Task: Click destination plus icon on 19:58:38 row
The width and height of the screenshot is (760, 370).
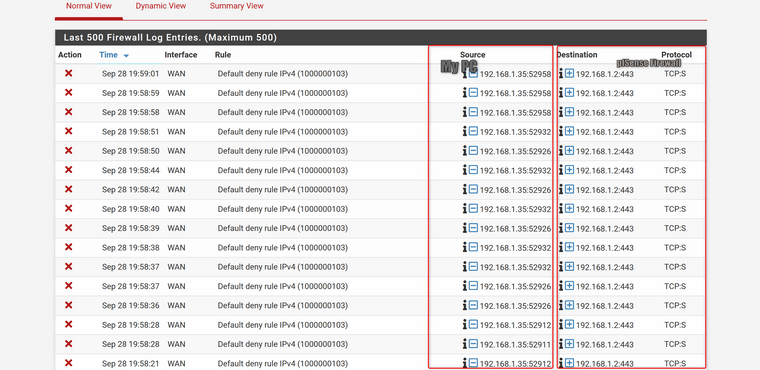Action: point(570,247)
